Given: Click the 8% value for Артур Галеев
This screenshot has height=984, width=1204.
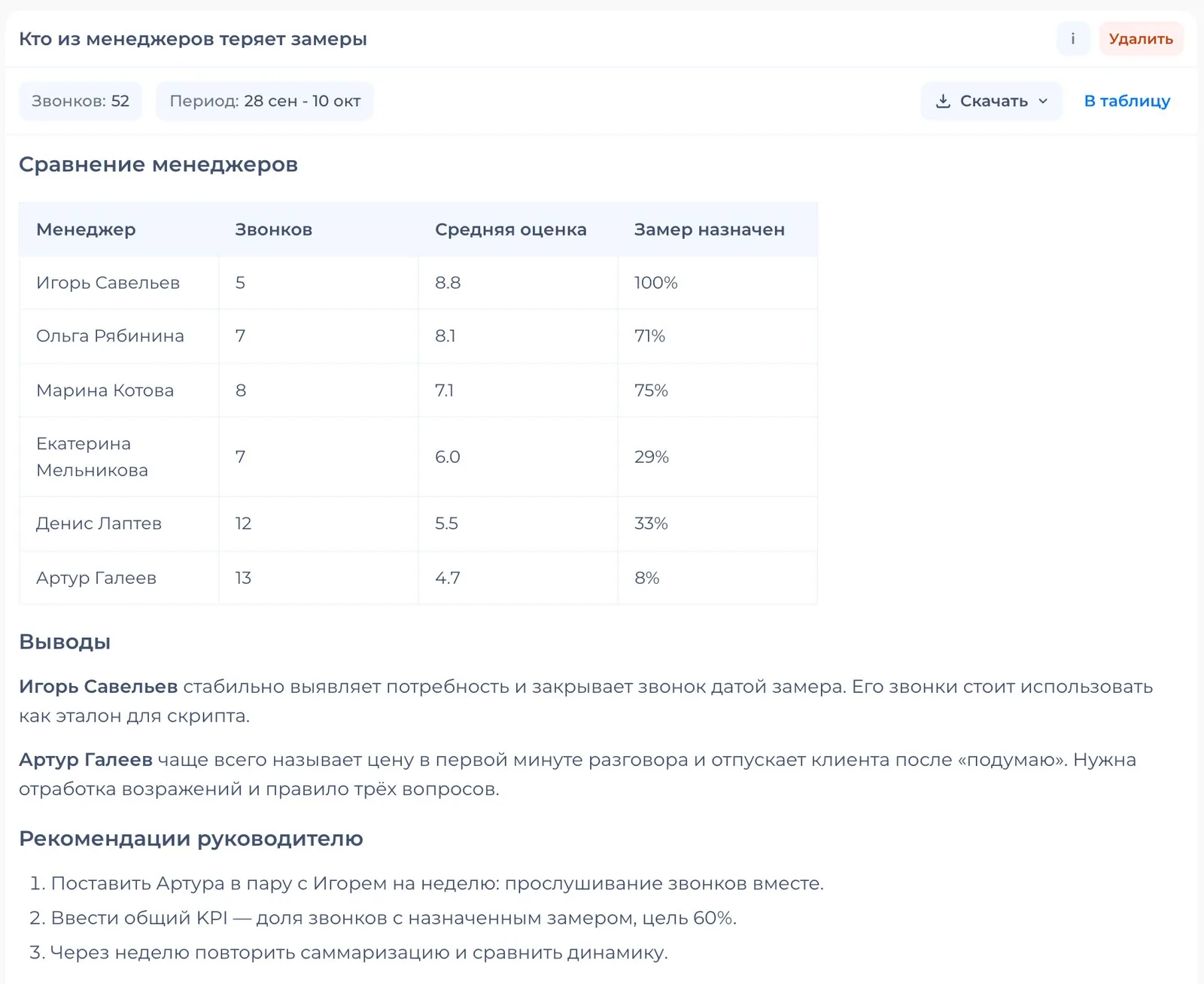Looking at the screenshot, I should tap(718, 578).
